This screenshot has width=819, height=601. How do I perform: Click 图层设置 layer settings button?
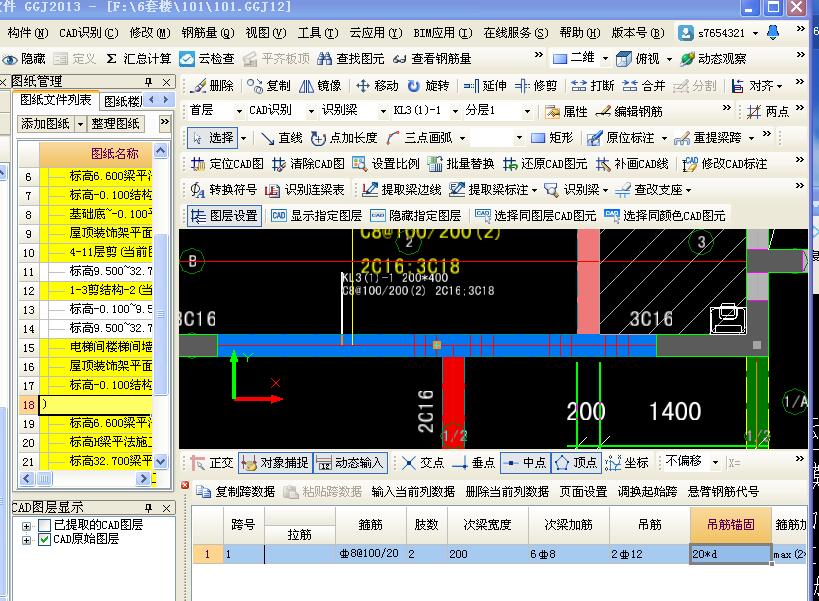point(224,216)
